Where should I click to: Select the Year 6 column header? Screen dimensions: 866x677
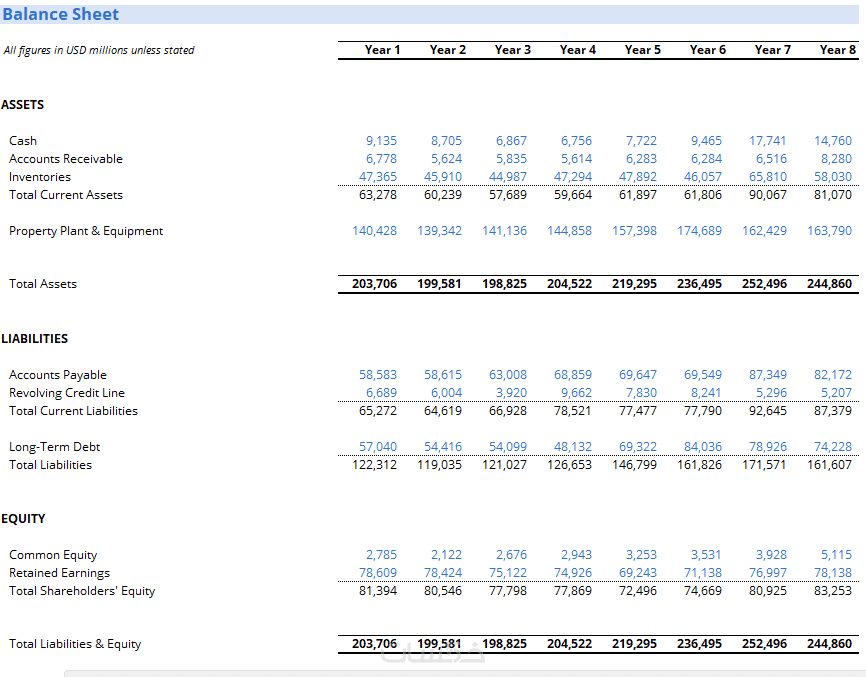[x=707, y=50]
